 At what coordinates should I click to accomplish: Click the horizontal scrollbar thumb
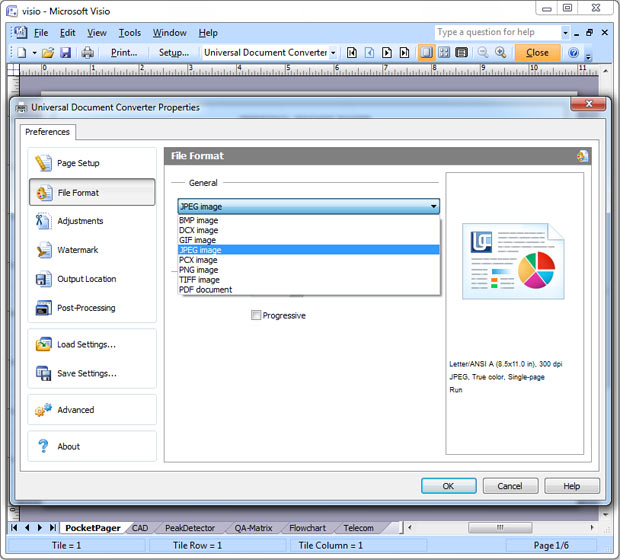tap(500, 528)
